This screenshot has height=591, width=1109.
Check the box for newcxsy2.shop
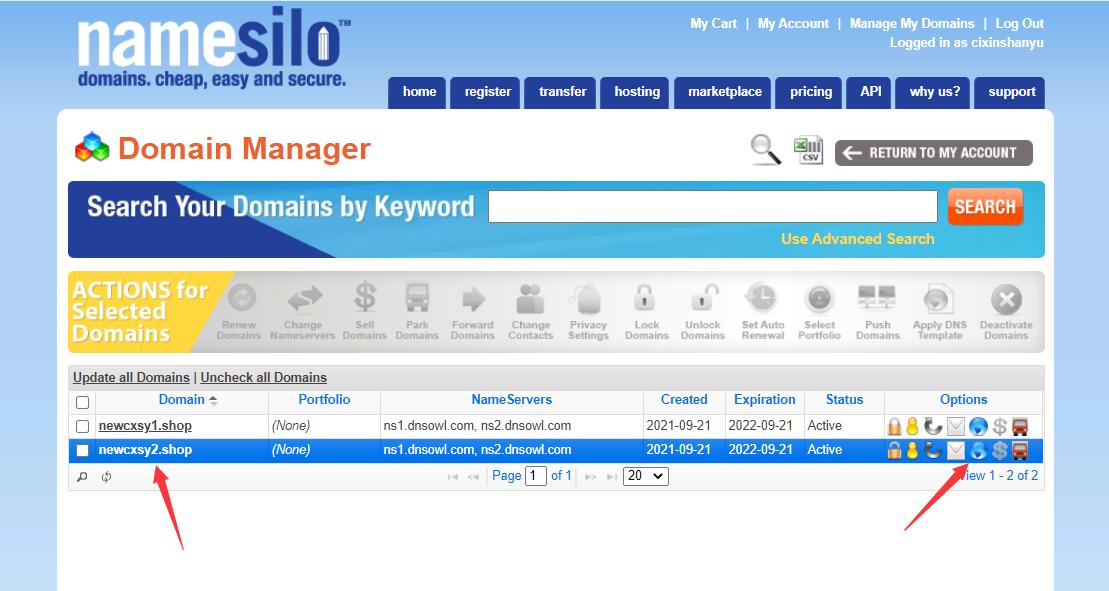[83, 450]
